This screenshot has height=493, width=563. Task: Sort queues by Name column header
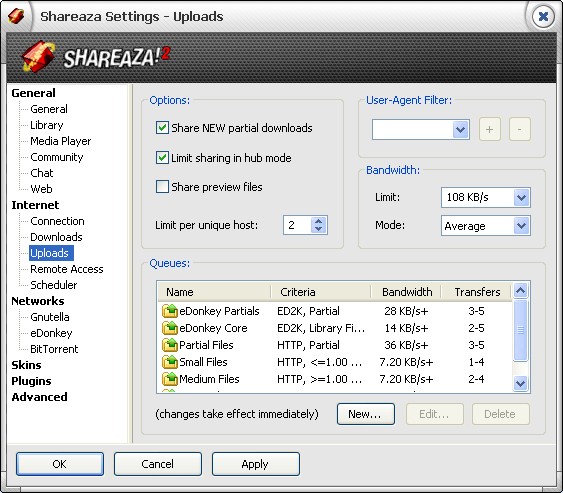[x=214, y=292]
